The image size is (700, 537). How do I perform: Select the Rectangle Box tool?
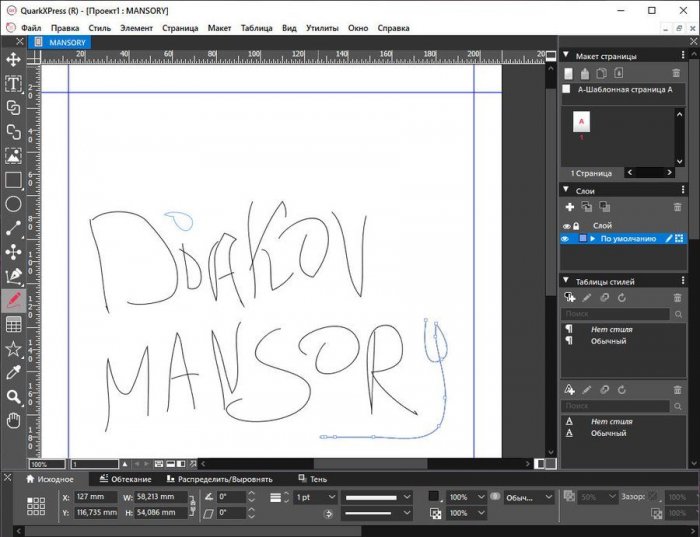14,180
